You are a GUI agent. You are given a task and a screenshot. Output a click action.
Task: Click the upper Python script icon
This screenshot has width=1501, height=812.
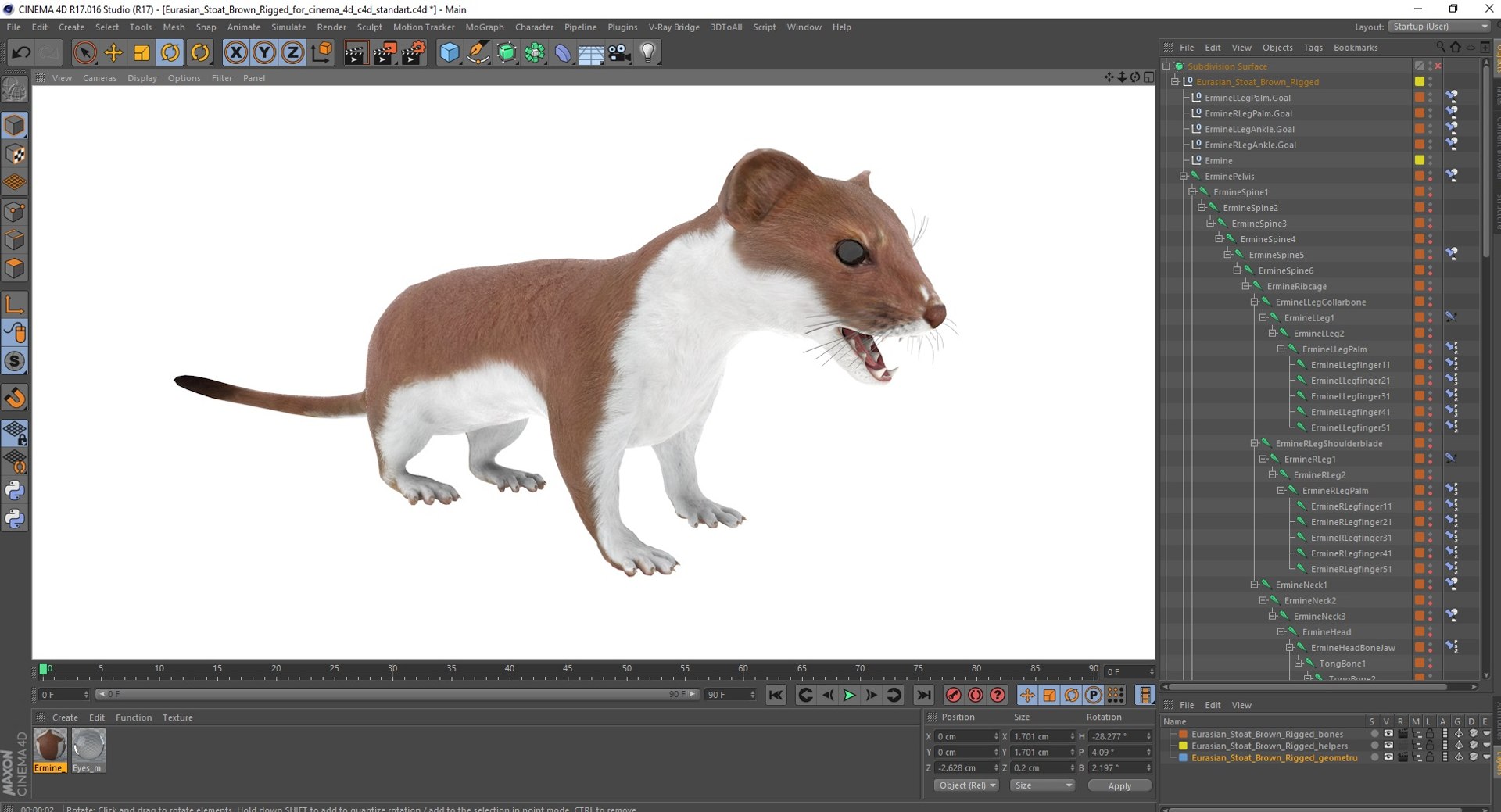point(15,491)
